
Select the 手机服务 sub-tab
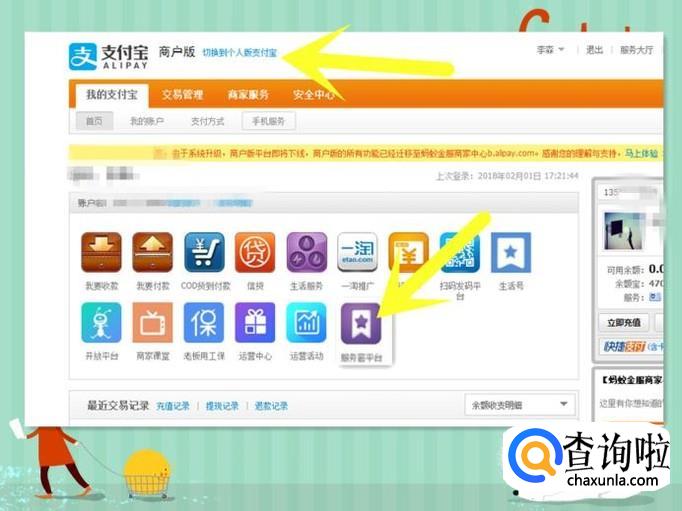click(x=268, y=121)
